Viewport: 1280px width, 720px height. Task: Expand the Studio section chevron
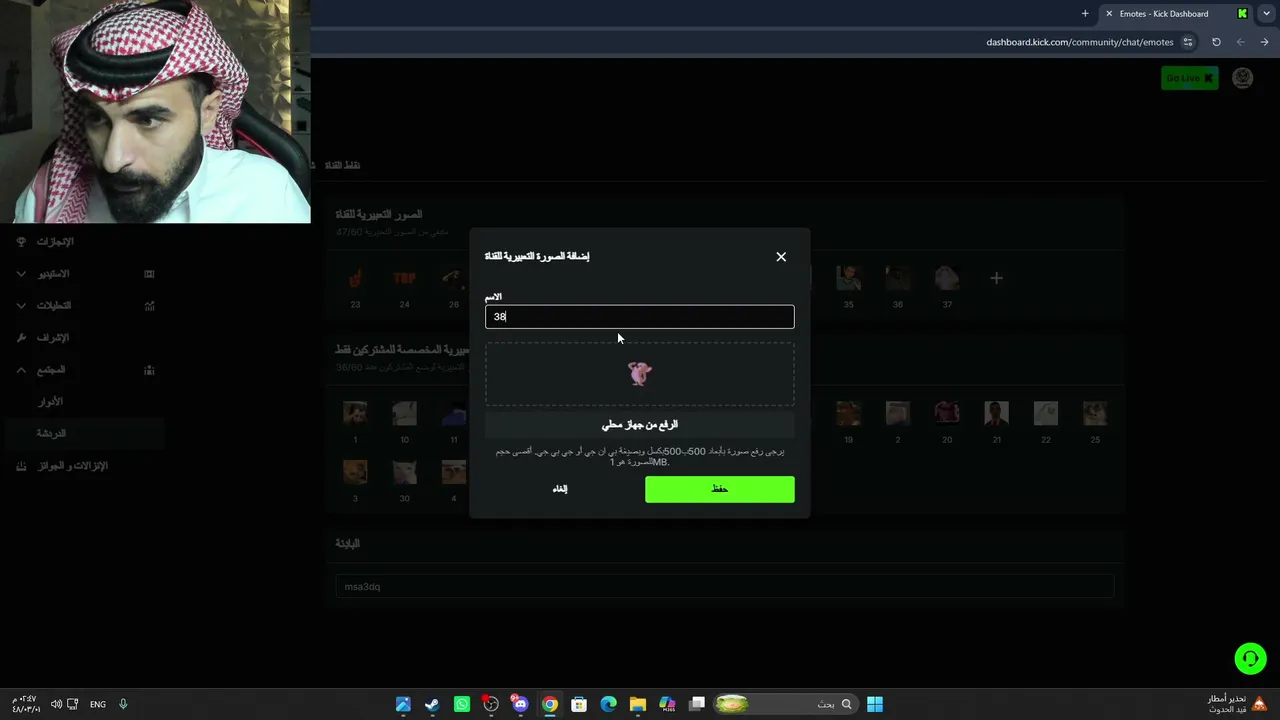pos(21,274)
